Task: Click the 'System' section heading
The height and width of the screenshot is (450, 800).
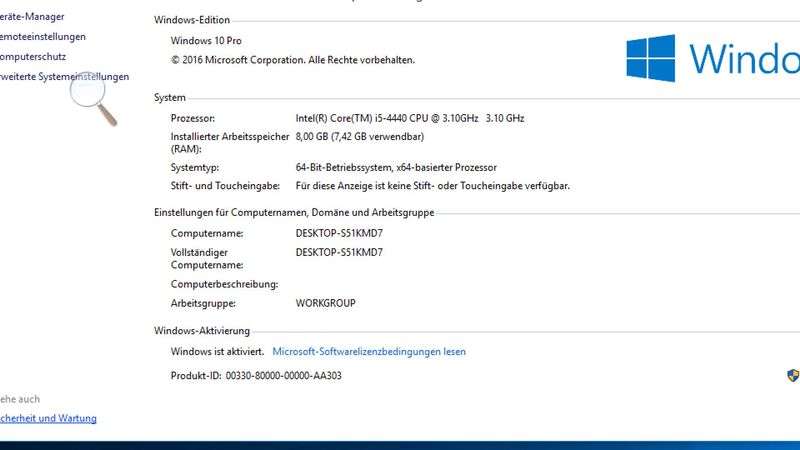Action: (170, 97)
